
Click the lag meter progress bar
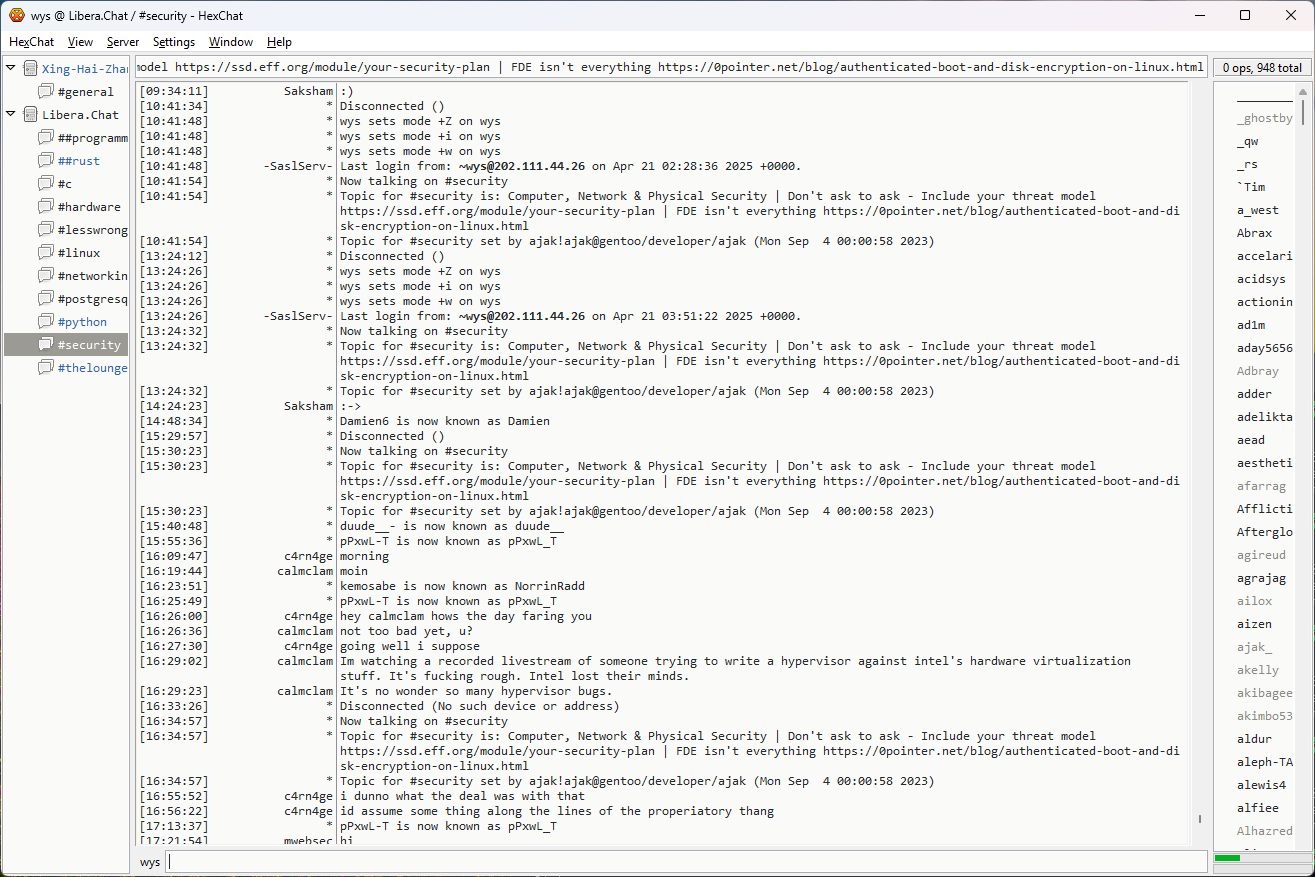tap(1261, 858)
